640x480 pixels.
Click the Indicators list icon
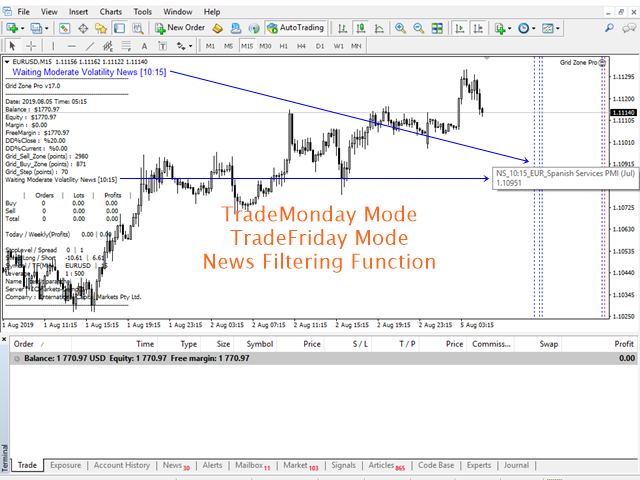tap(500, 28)
